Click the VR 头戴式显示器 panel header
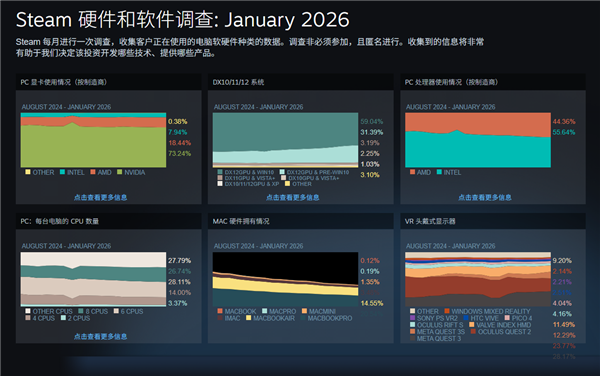The image size is (600, 376). tap(493, 221)
